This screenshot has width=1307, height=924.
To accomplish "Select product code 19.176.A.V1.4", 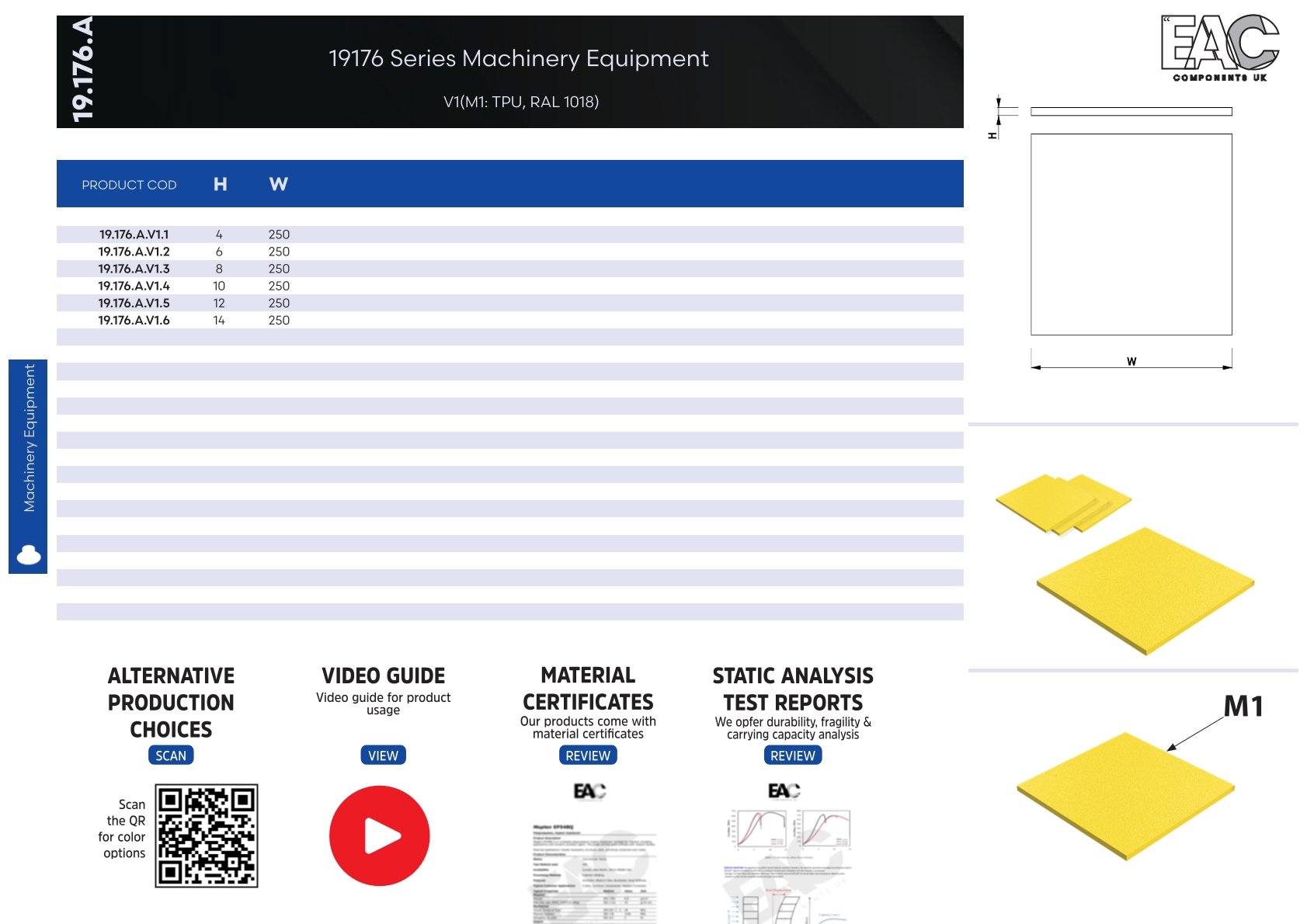I will tap(134, 286).
